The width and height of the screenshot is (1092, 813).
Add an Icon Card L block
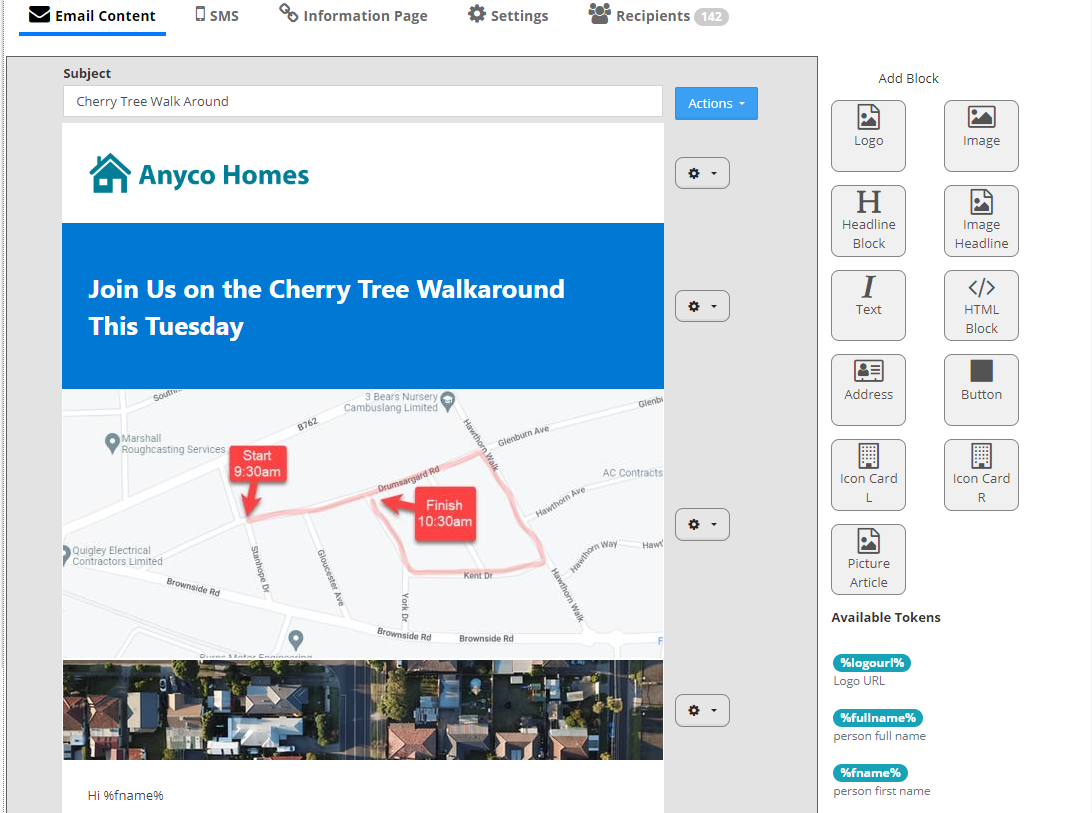868,475
